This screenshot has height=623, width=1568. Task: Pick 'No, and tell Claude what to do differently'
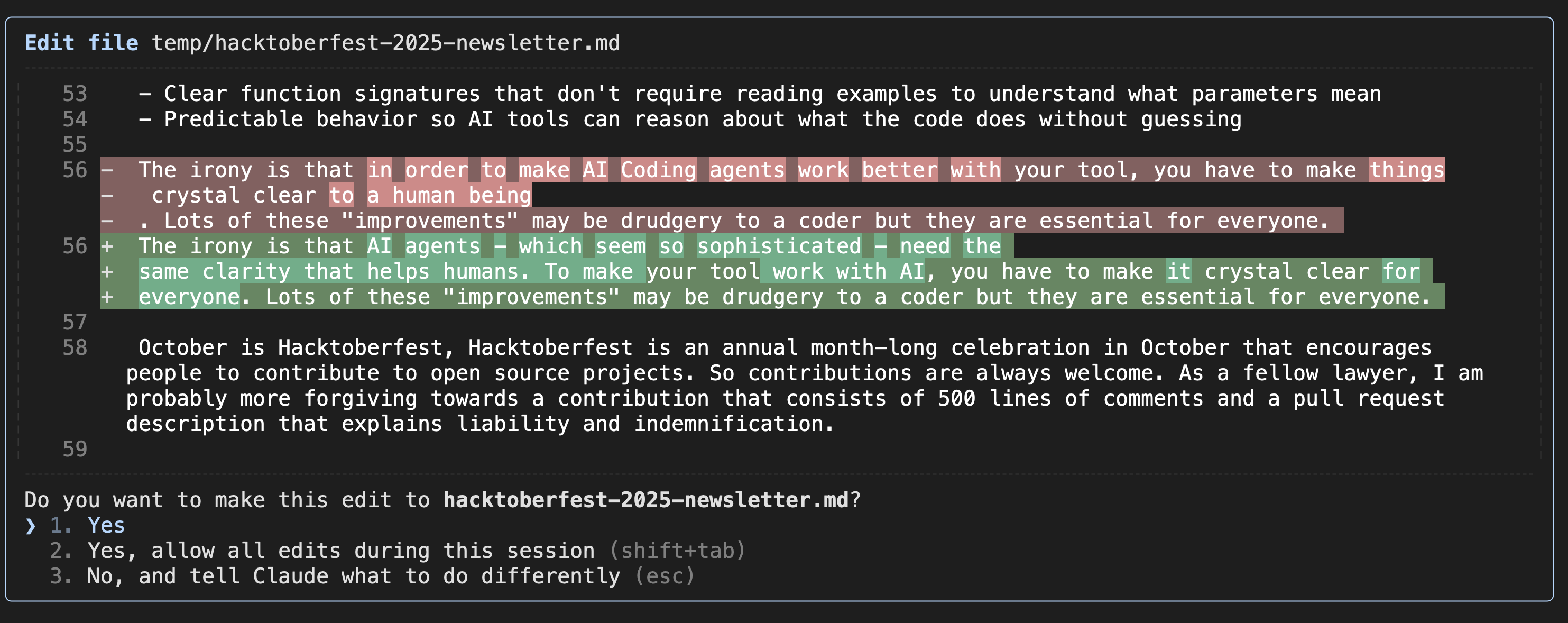pyautogui.click(x=353, y=576)
